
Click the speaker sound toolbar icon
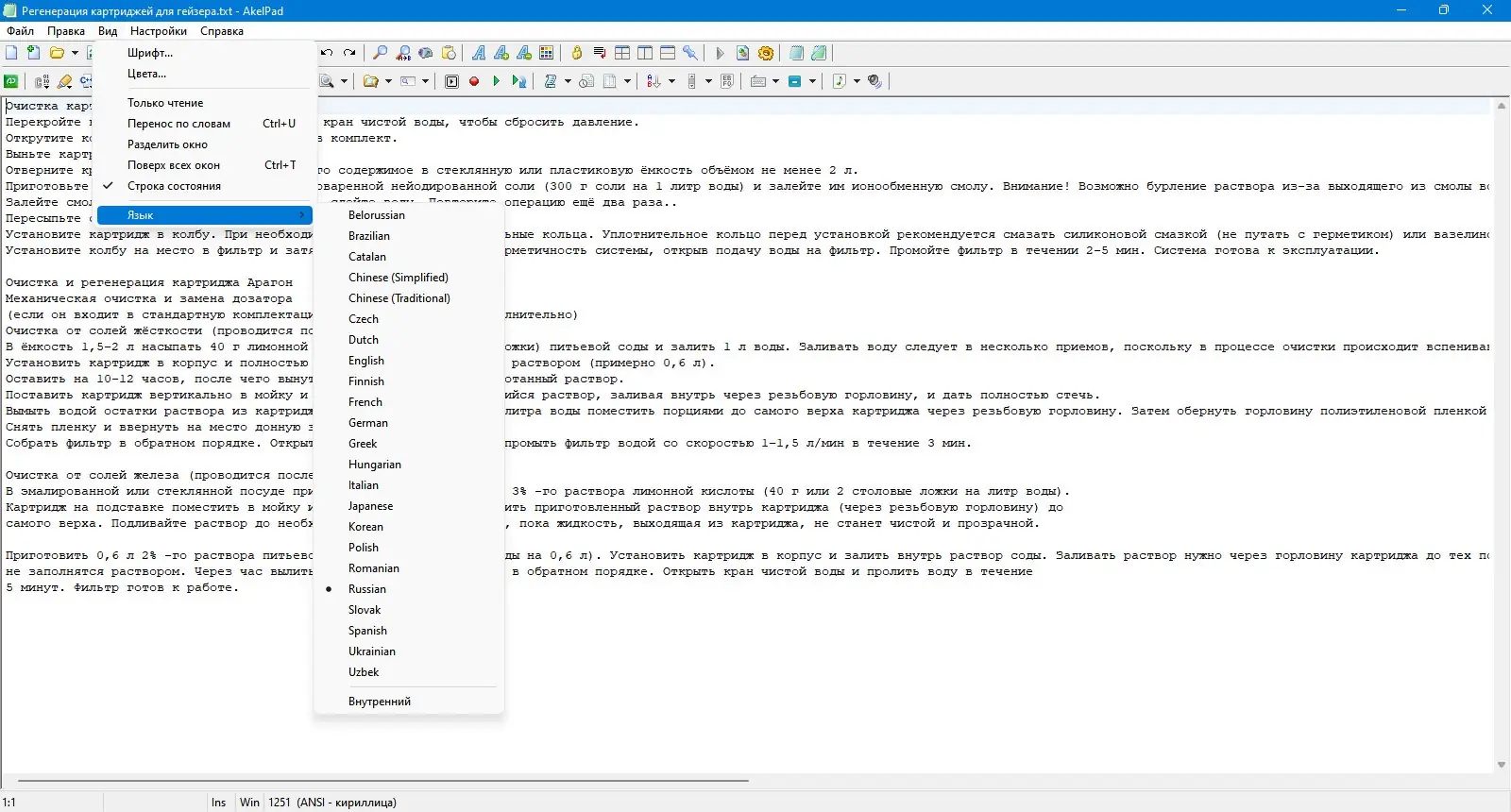[875, 81]
